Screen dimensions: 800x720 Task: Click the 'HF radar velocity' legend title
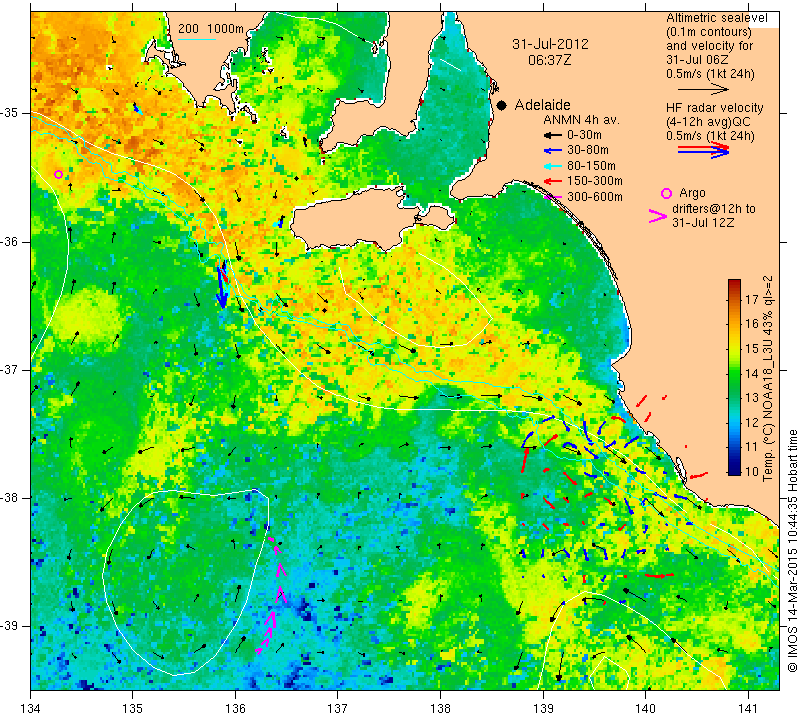[715, 108]
